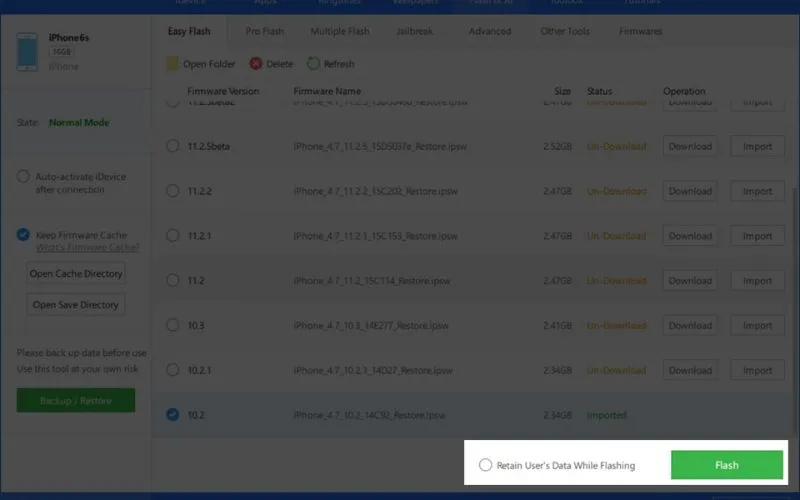This screenshot has width=800, height=500.
Task: Open the Jailbreak tab
Action: pyautogui.click(x=414, y=31)
